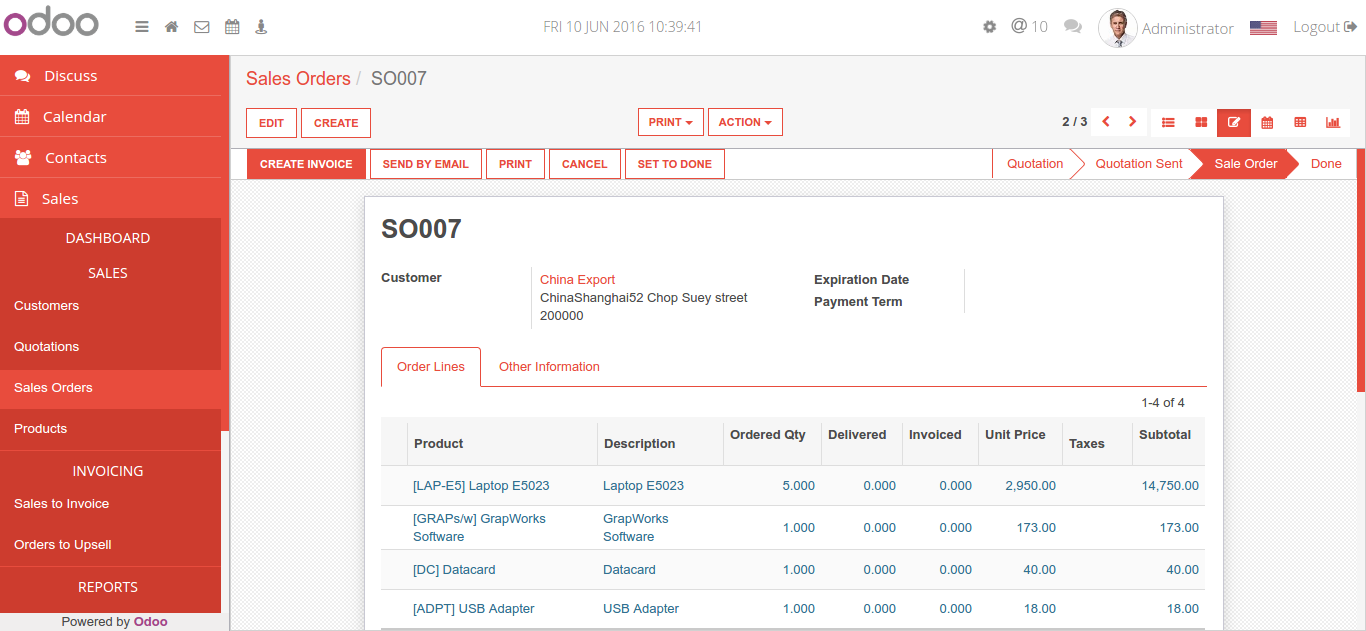Image resolution: width=1366 pixels, height=631 pixels.
Task: Open the Sales sidebar menu
Action: 110,199
